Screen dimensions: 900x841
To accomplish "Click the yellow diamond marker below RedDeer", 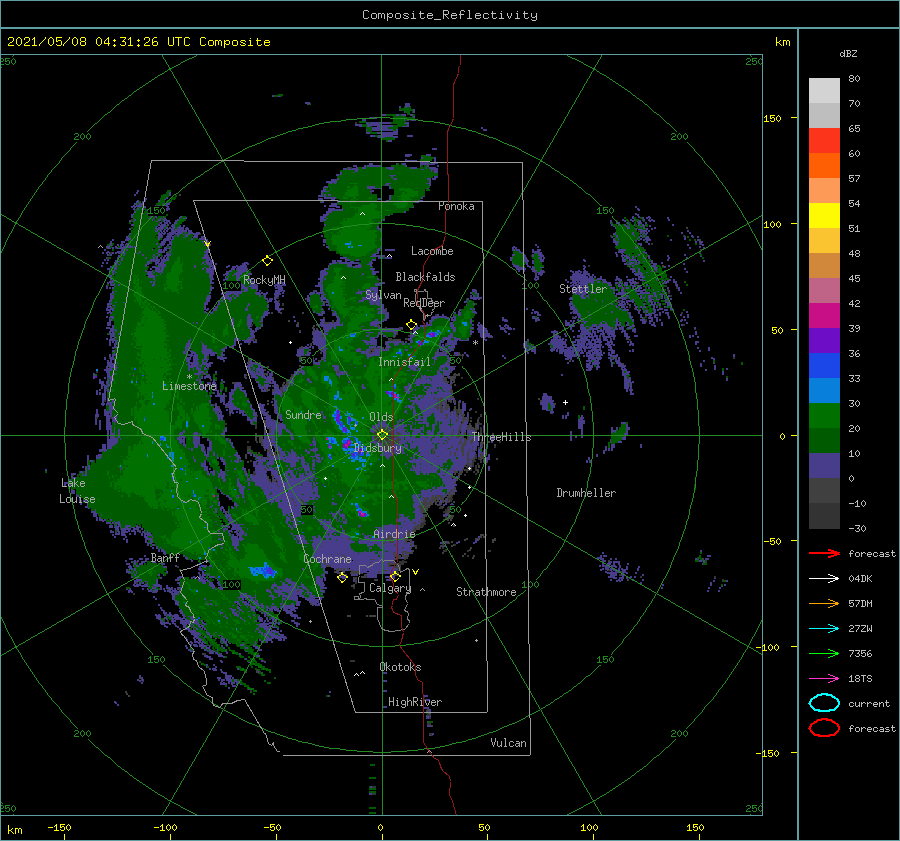I will (411, 325).
